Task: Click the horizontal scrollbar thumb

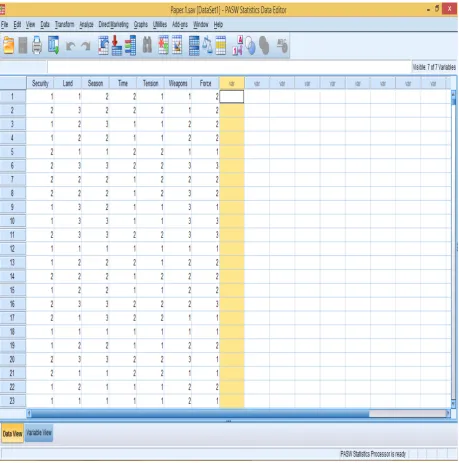Action: coord(201,414)
